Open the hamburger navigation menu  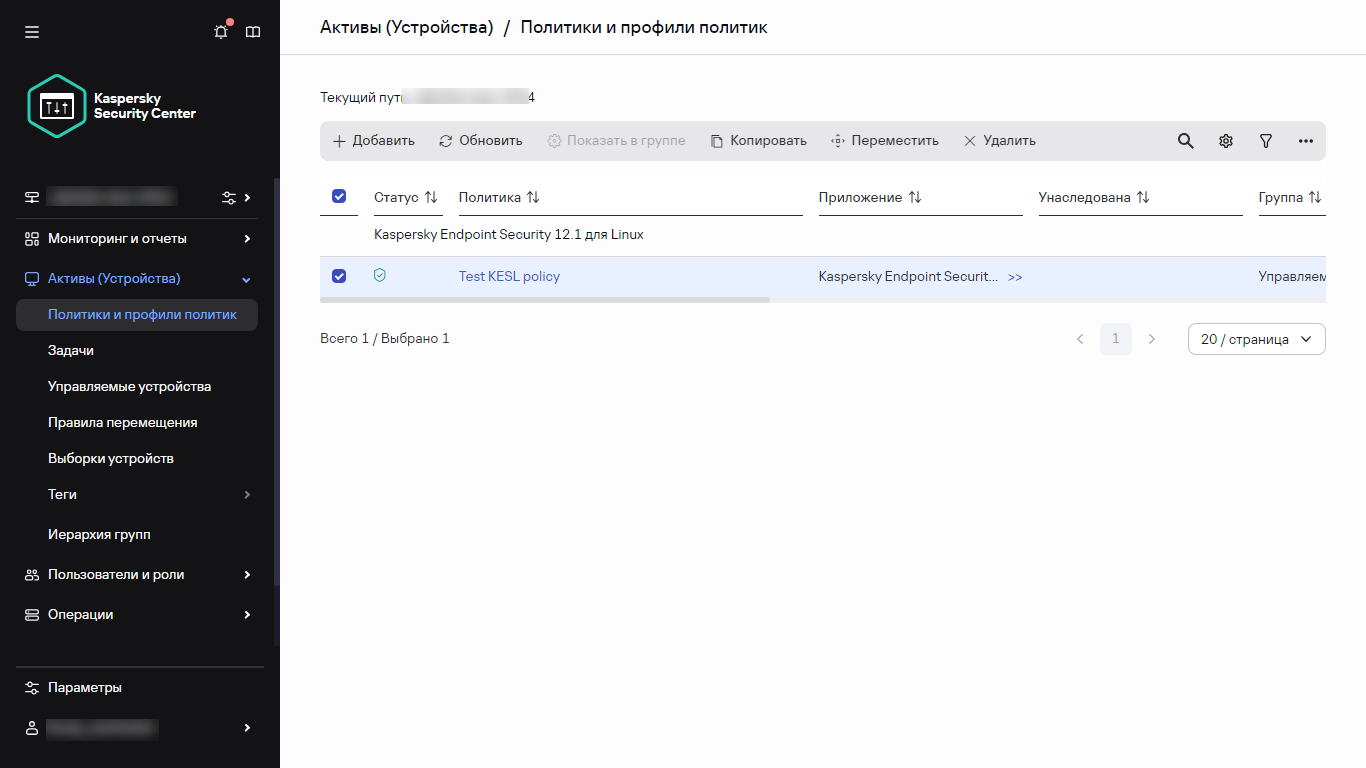point(31,31)
